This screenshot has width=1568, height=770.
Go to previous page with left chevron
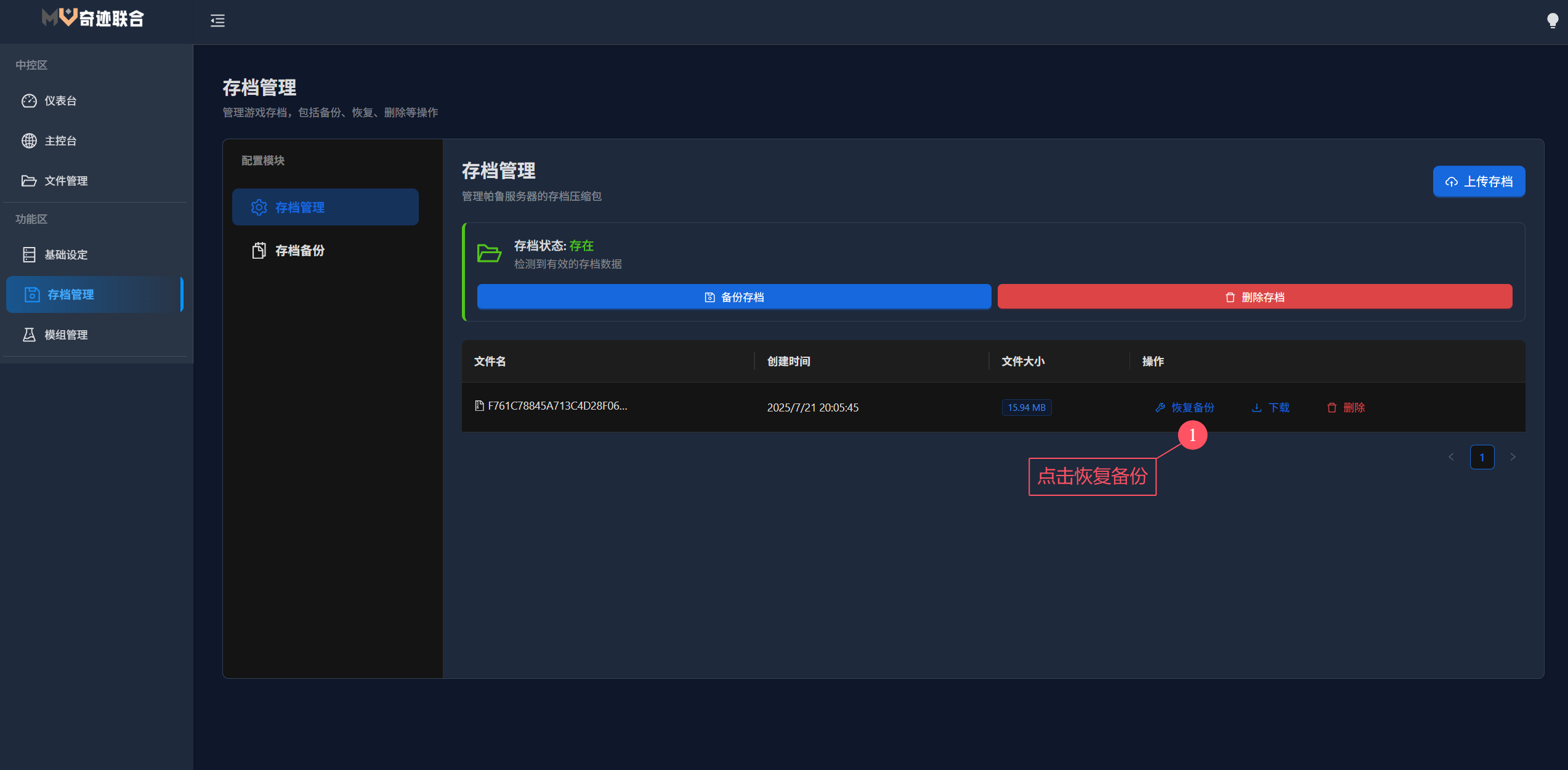1451,457
